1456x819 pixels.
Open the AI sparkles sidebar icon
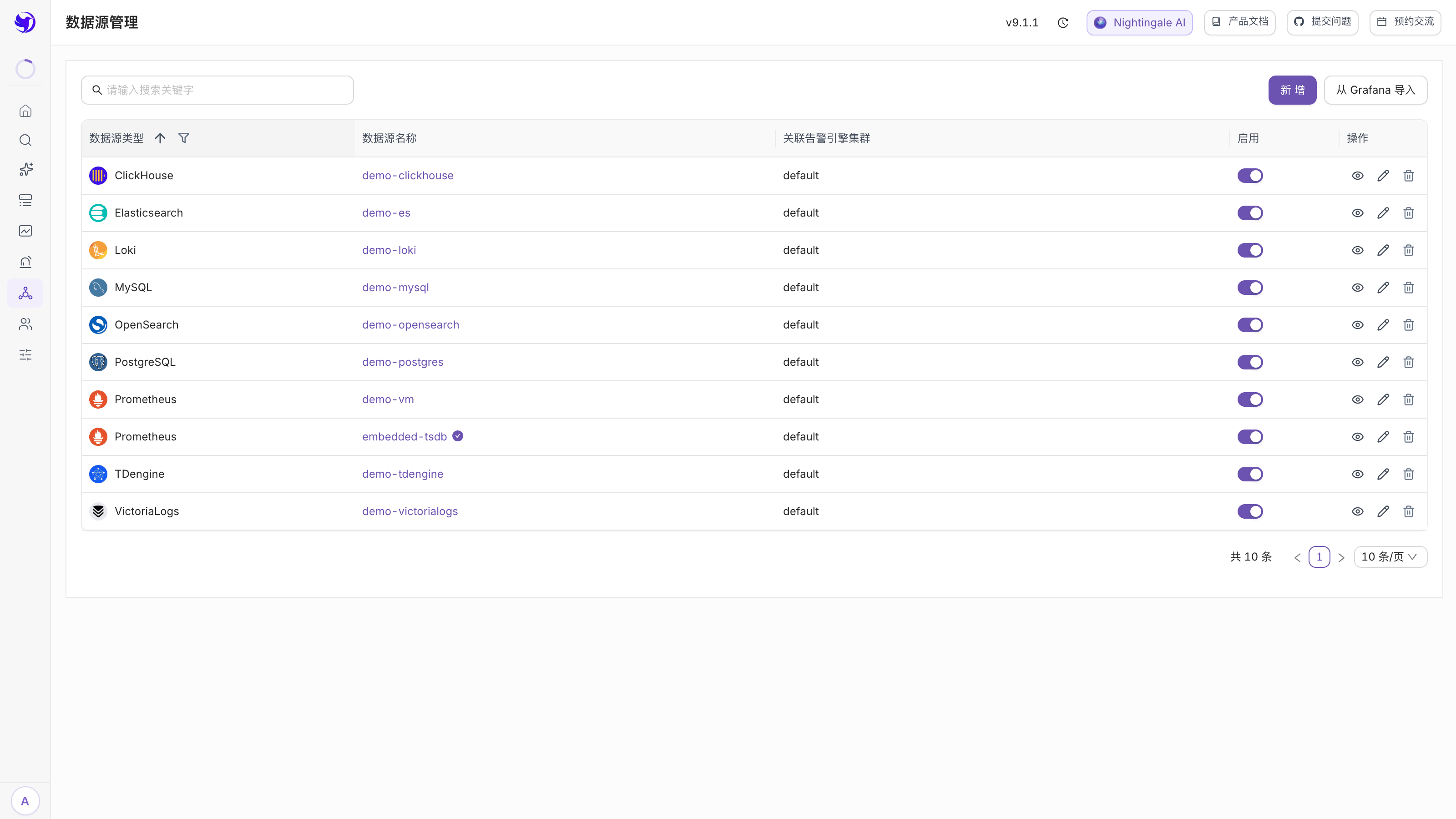[x=25, y=170]
